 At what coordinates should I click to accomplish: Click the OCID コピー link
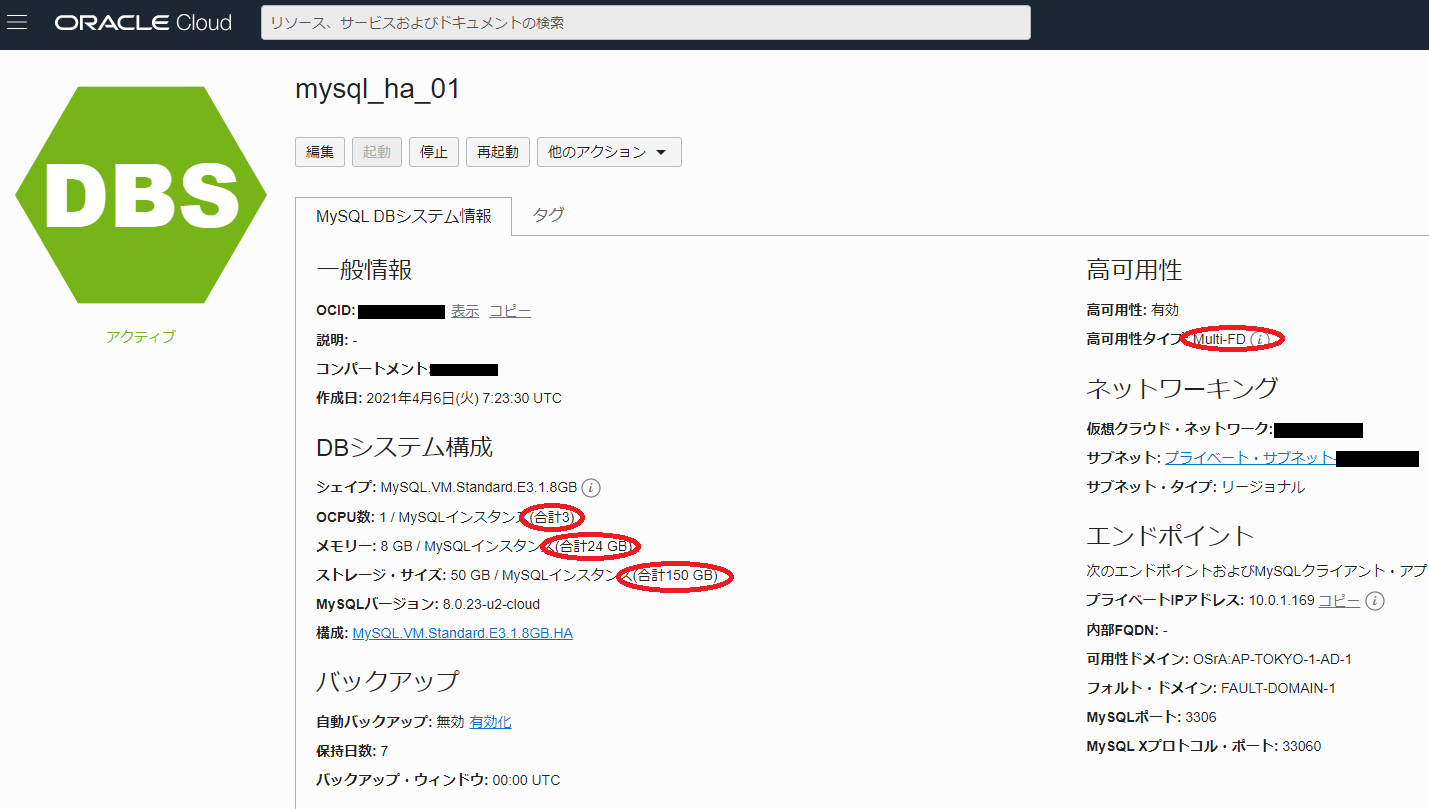(x=510, y=311)
